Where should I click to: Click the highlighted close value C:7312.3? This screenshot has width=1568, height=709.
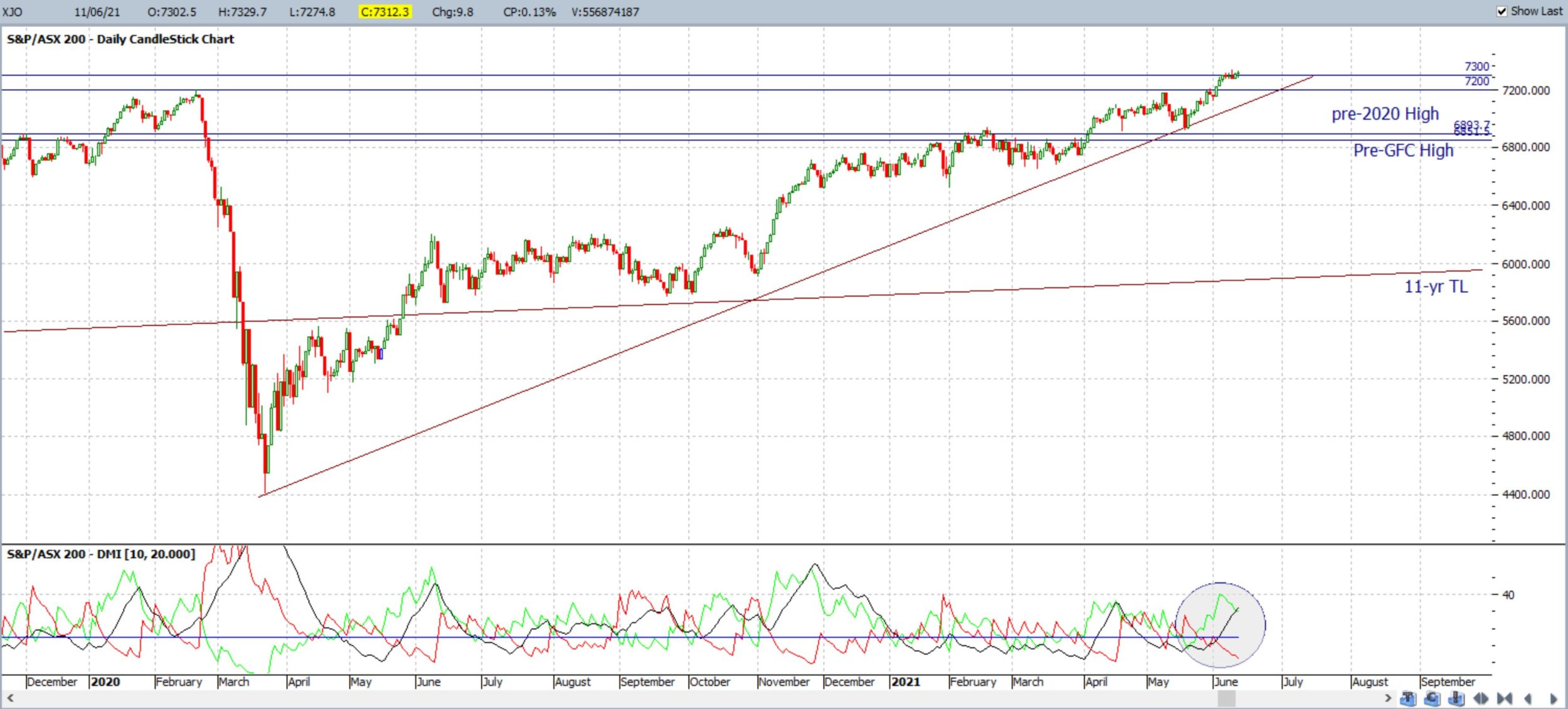[384, 12]
